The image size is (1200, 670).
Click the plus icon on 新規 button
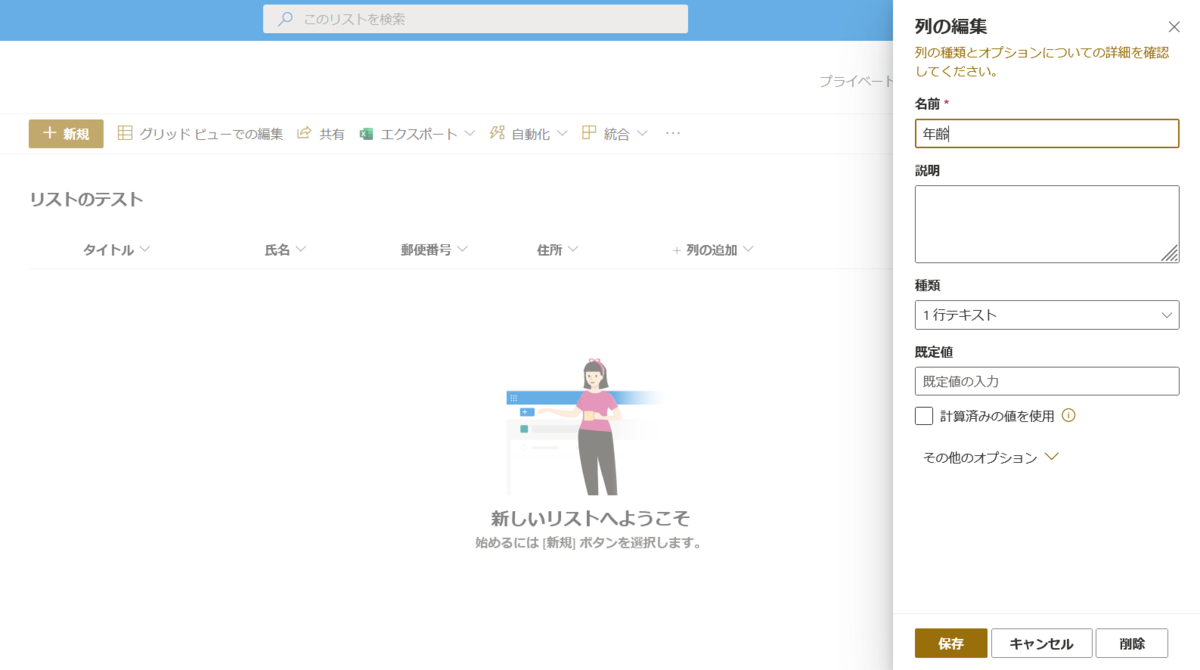click(x=48, y=132)
